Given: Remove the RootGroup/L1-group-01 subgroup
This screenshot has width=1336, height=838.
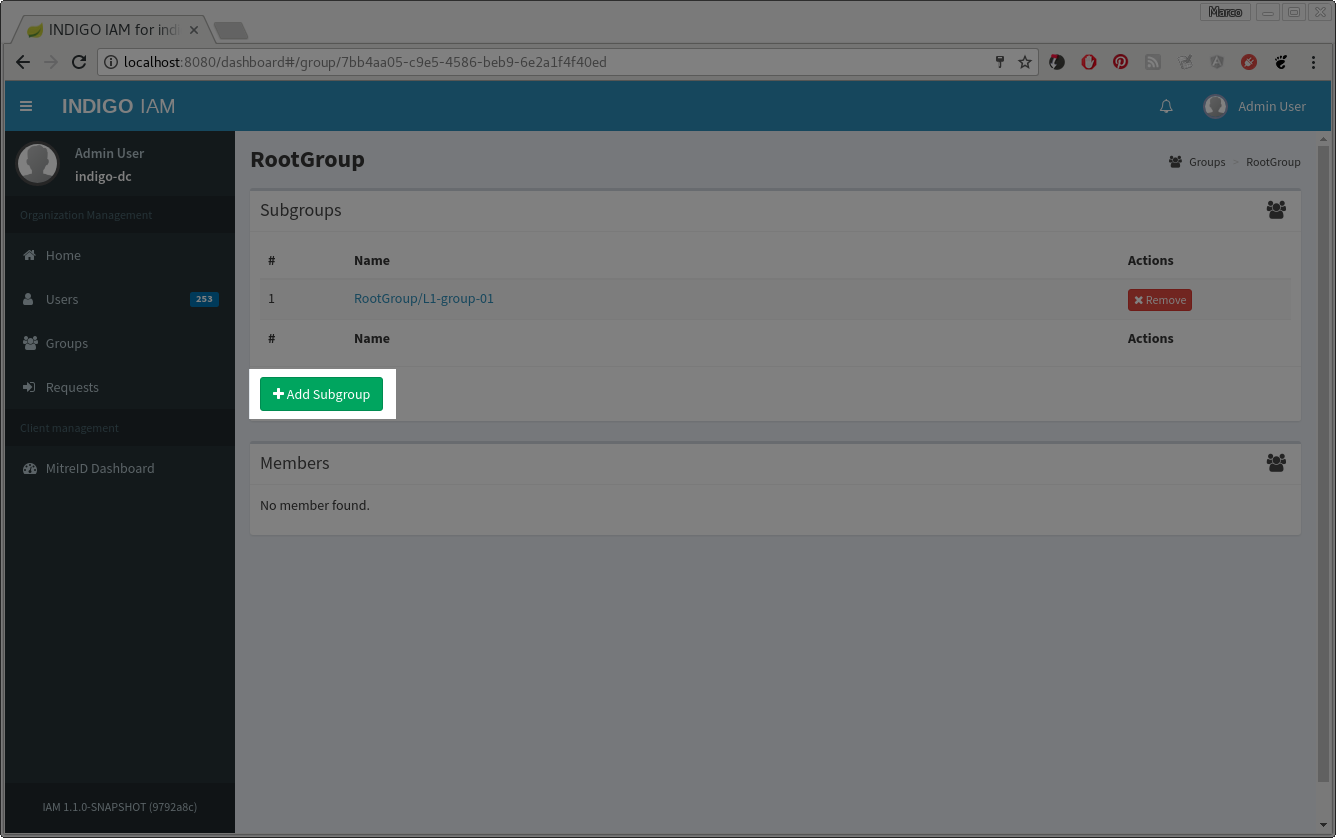Looking at the screenshot, I should point(1159,300).
